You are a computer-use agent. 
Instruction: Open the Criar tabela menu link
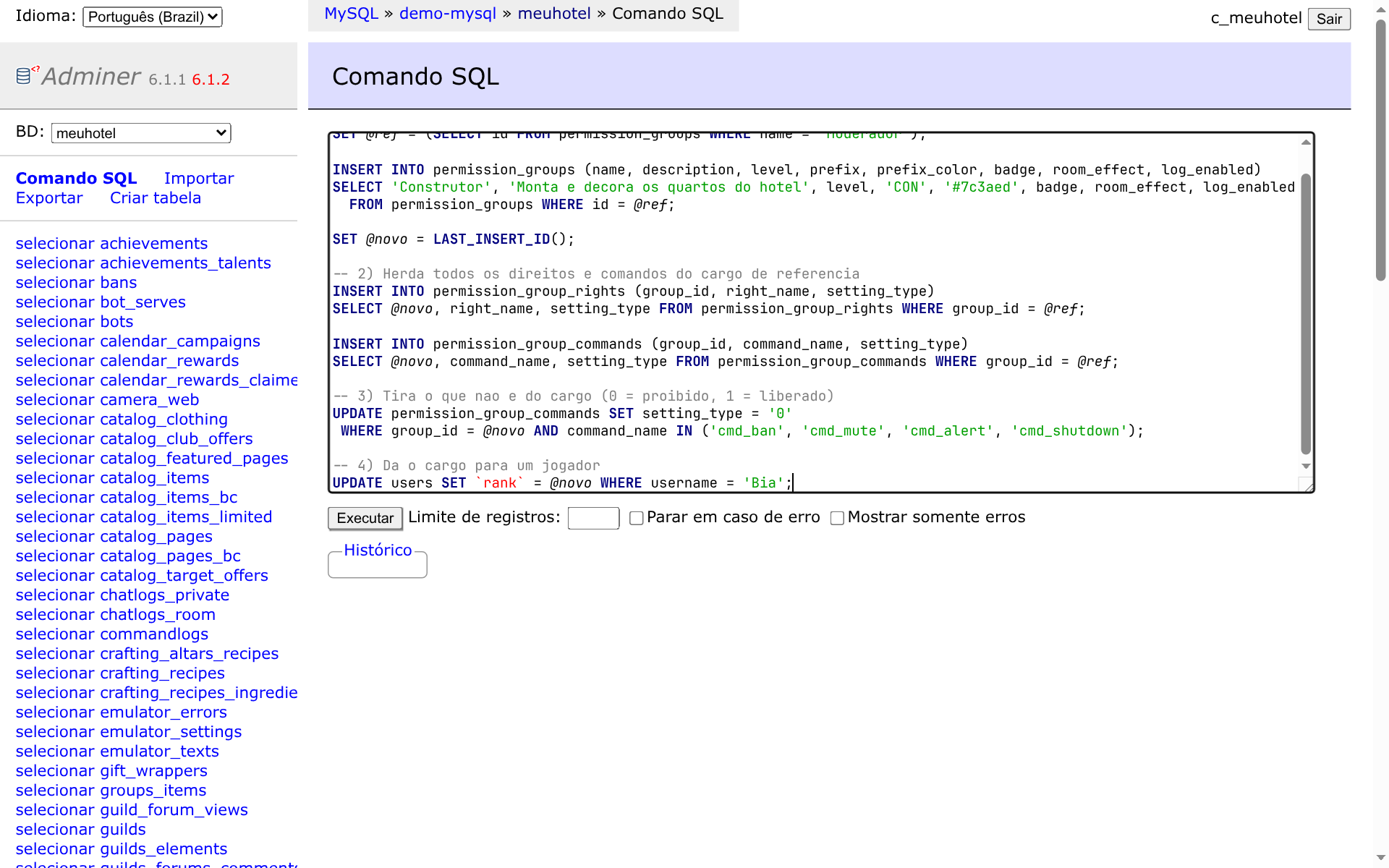click(x=156, y=197)
